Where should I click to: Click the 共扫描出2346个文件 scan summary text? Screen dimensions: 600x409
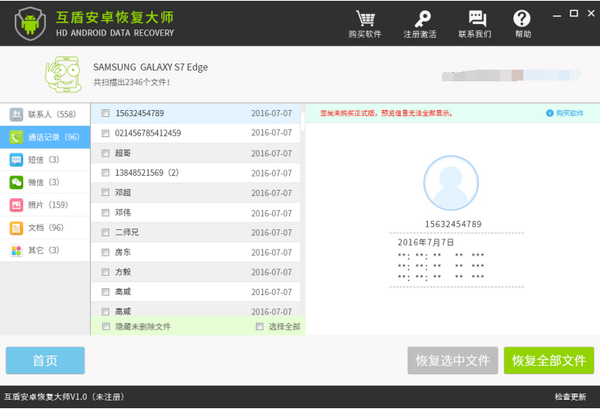coord(132,82)
